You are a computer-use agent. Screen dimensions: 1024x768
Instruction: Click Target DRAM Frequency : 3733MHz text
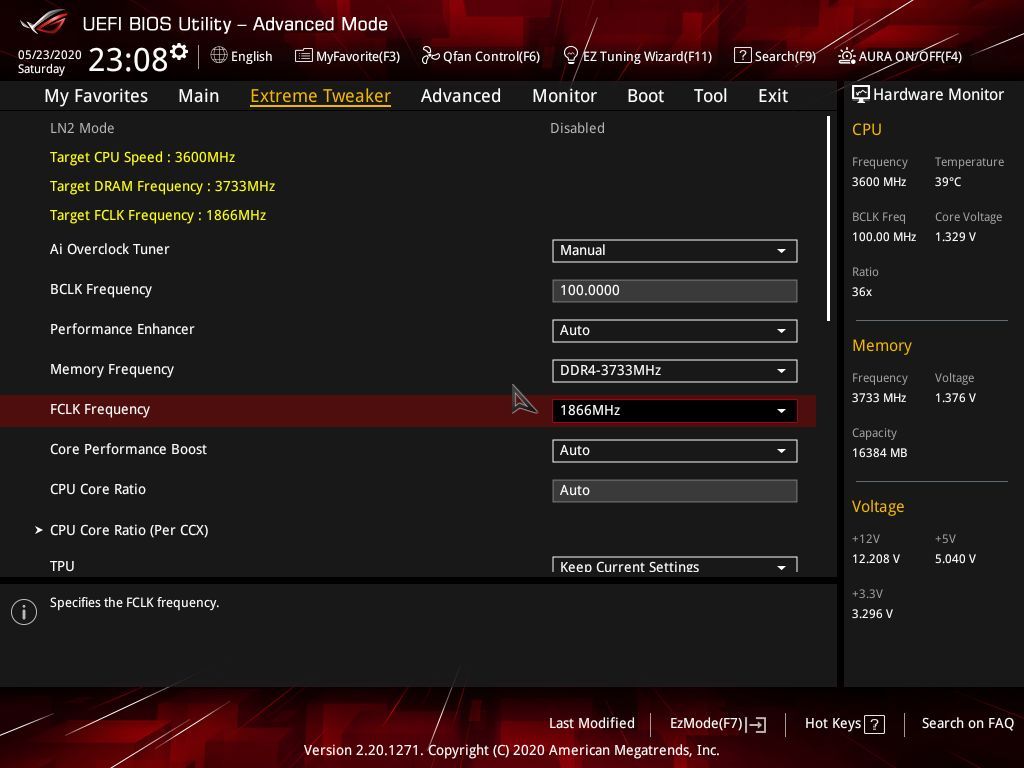click(162, 186)
